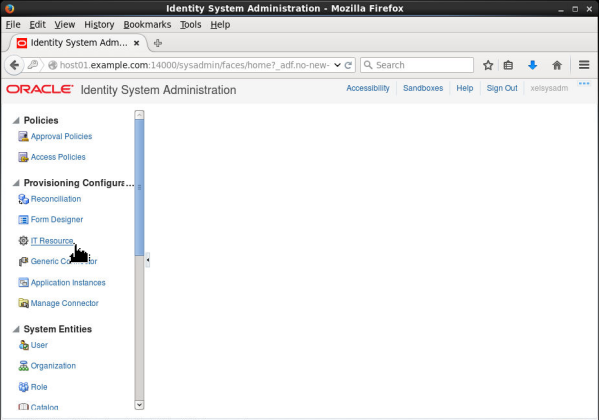Open the History menu
Screen dimensions: 599x420
click(99, 25)
